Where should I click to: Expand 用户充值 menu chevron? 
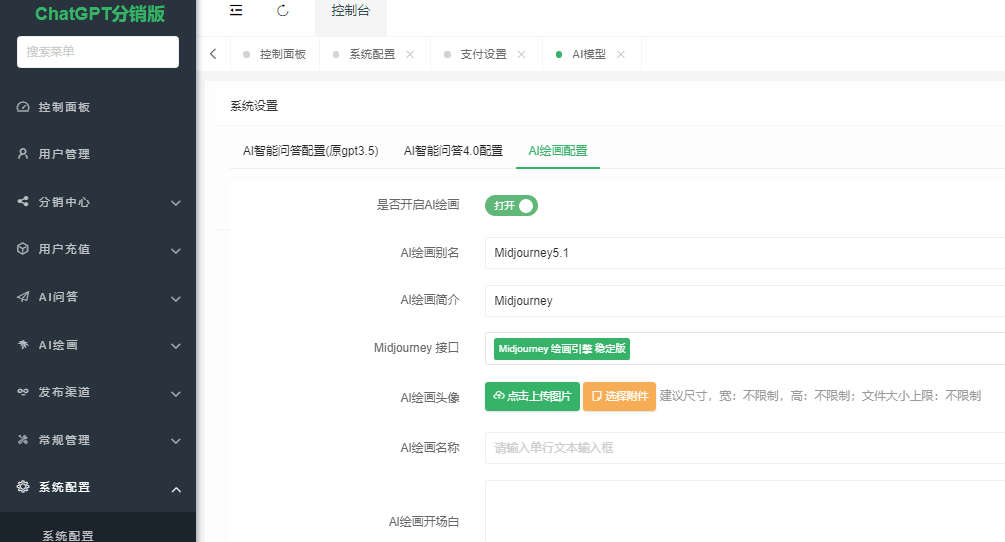pyautogui.click(x=176, y=251)
